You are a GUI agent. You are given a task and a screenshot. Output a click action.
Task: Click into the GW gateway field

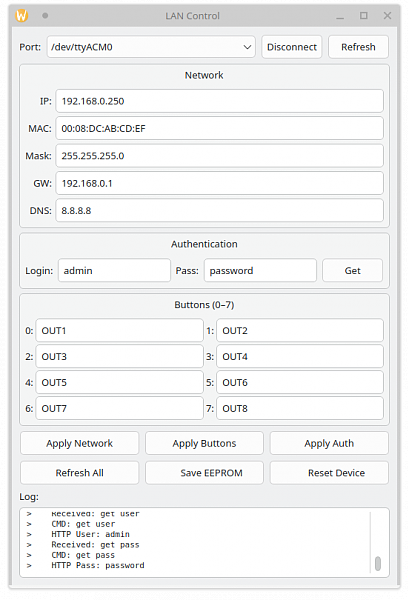point(220,183)
